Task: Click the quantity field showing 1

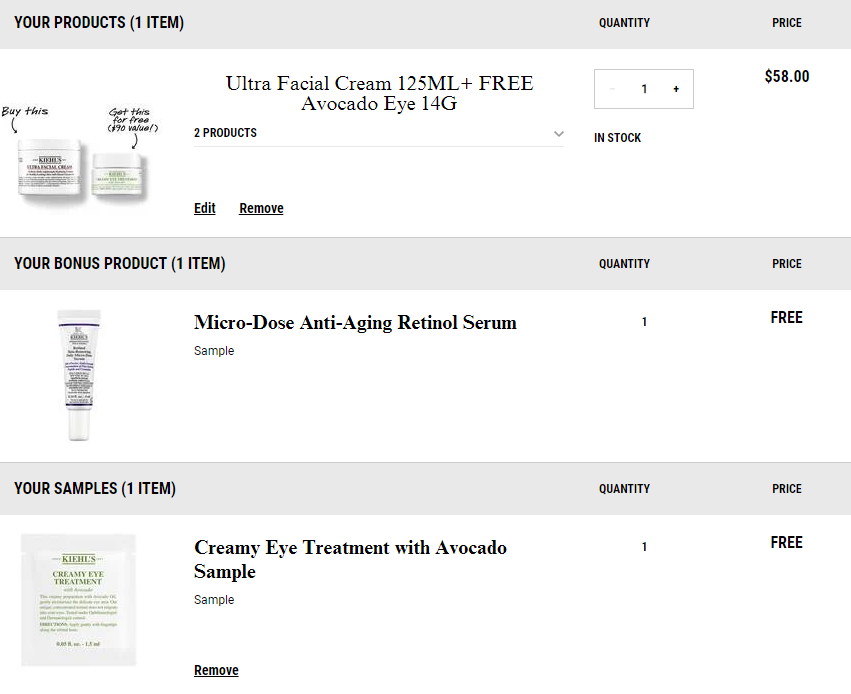Action: click(x=644, y=89)
